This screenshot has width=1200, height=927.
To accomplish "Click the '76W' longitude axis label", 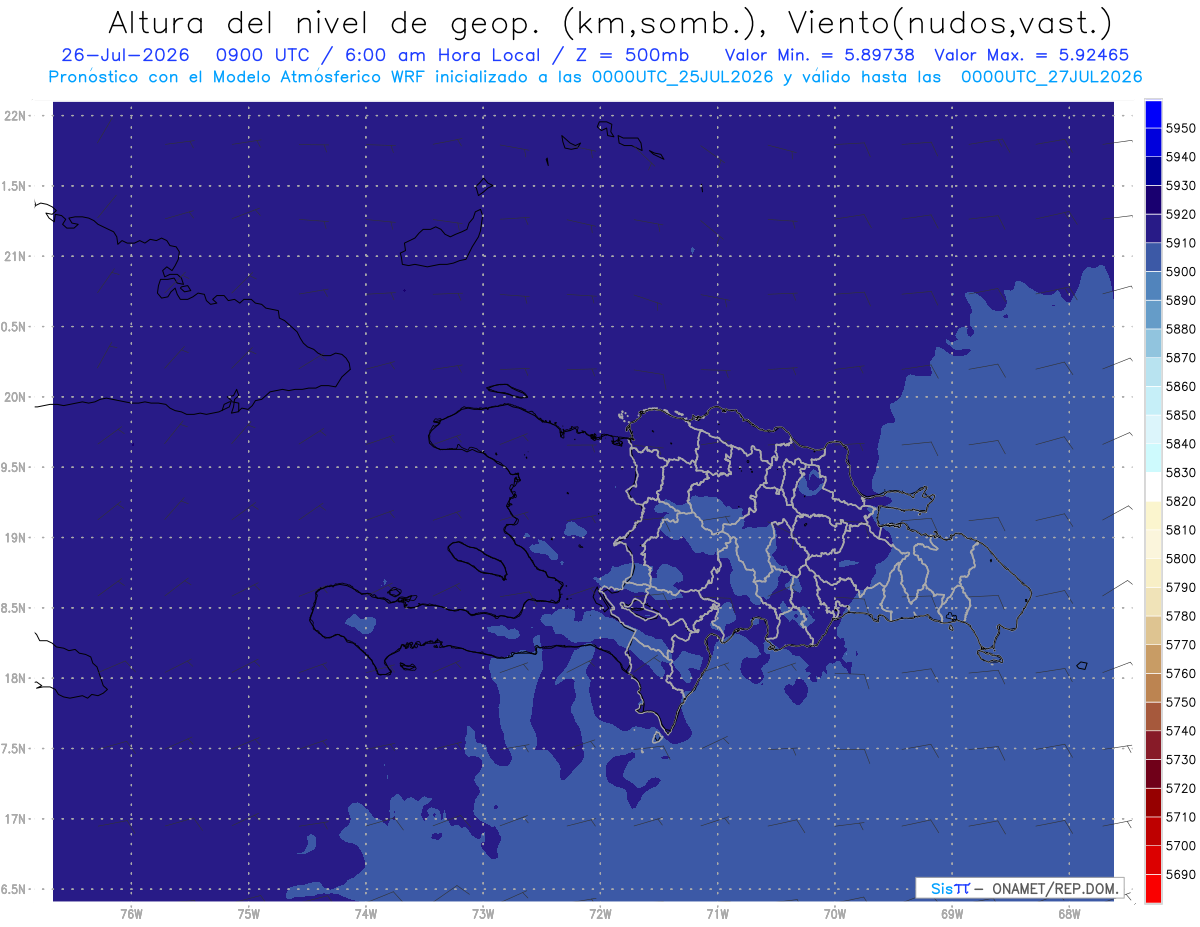I will (x=131, y=913).
